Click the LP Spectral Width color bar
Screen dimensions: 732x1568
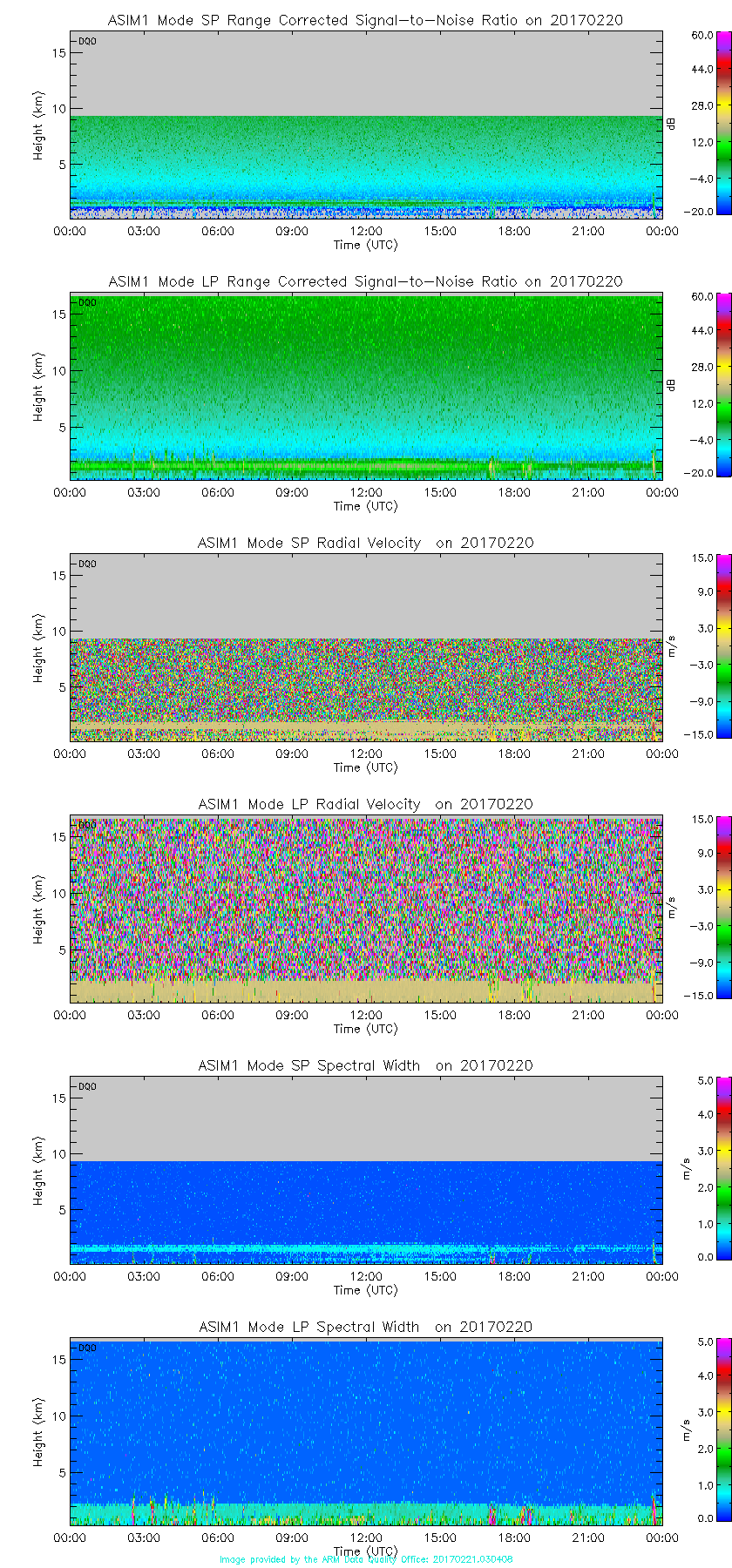pos(701,1429)
